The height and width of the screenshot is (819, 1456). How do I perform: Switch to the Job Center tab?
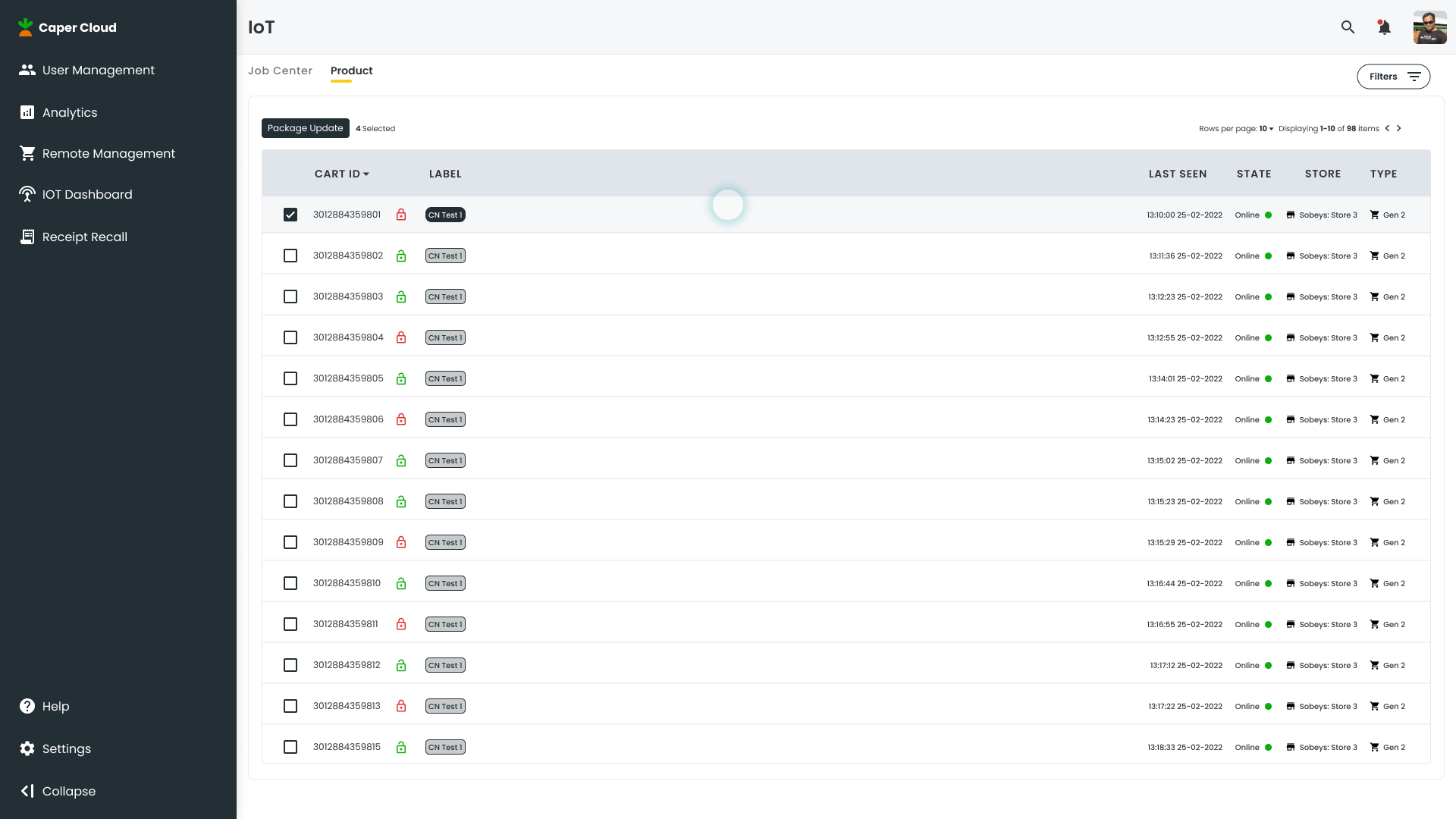point(280,71)
